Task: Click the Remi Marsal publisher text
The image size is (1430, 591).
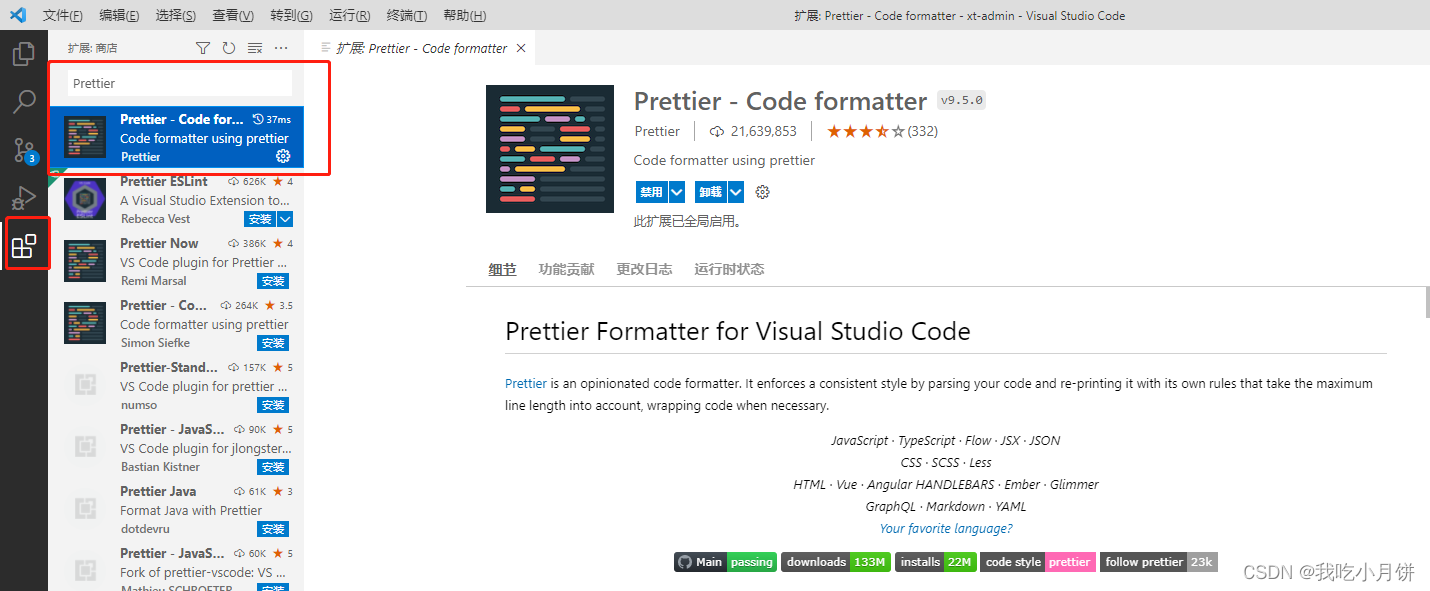Action: [153, 280]
